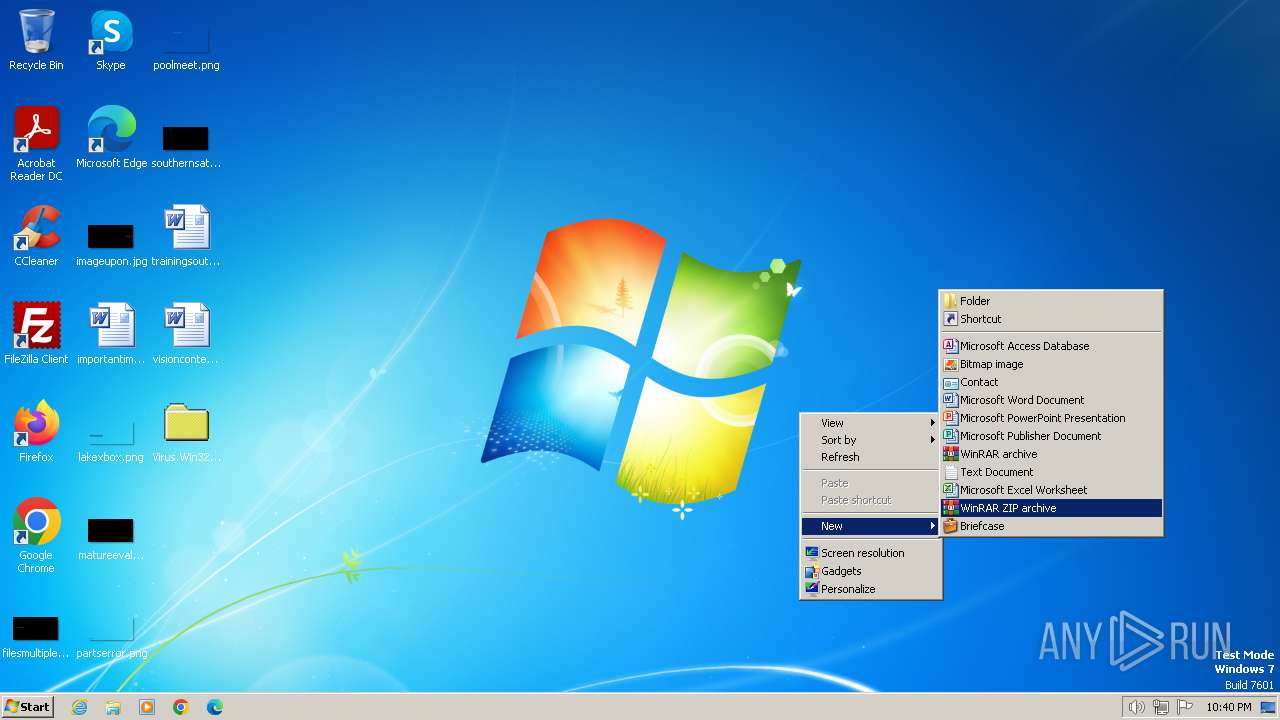Viewport: 1280px width, 720px height.
Task: Select the Virus.Win32 folder icon
Action: pyautogui.click(x=186, y=431)
